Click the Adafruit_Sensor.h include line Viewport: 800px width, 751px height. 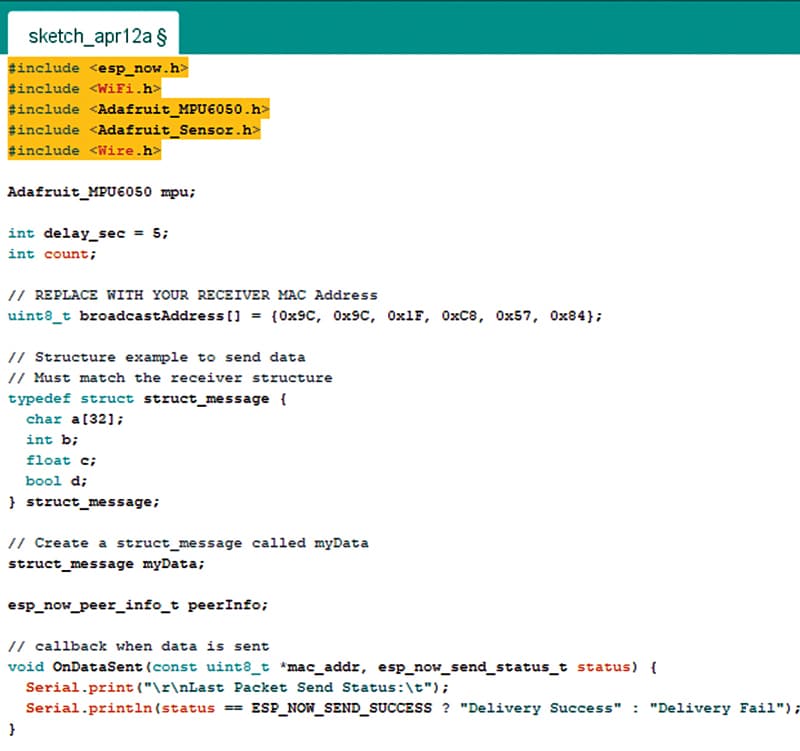[x=134, y=130]
